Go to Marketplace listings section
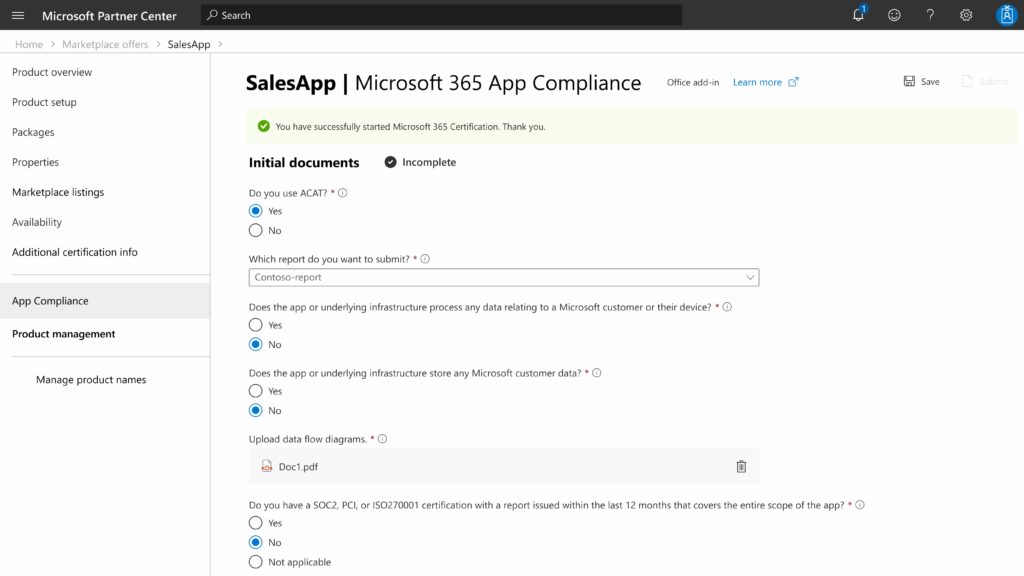The width and height of the screenshot is (1024, 576). point(56,192)
